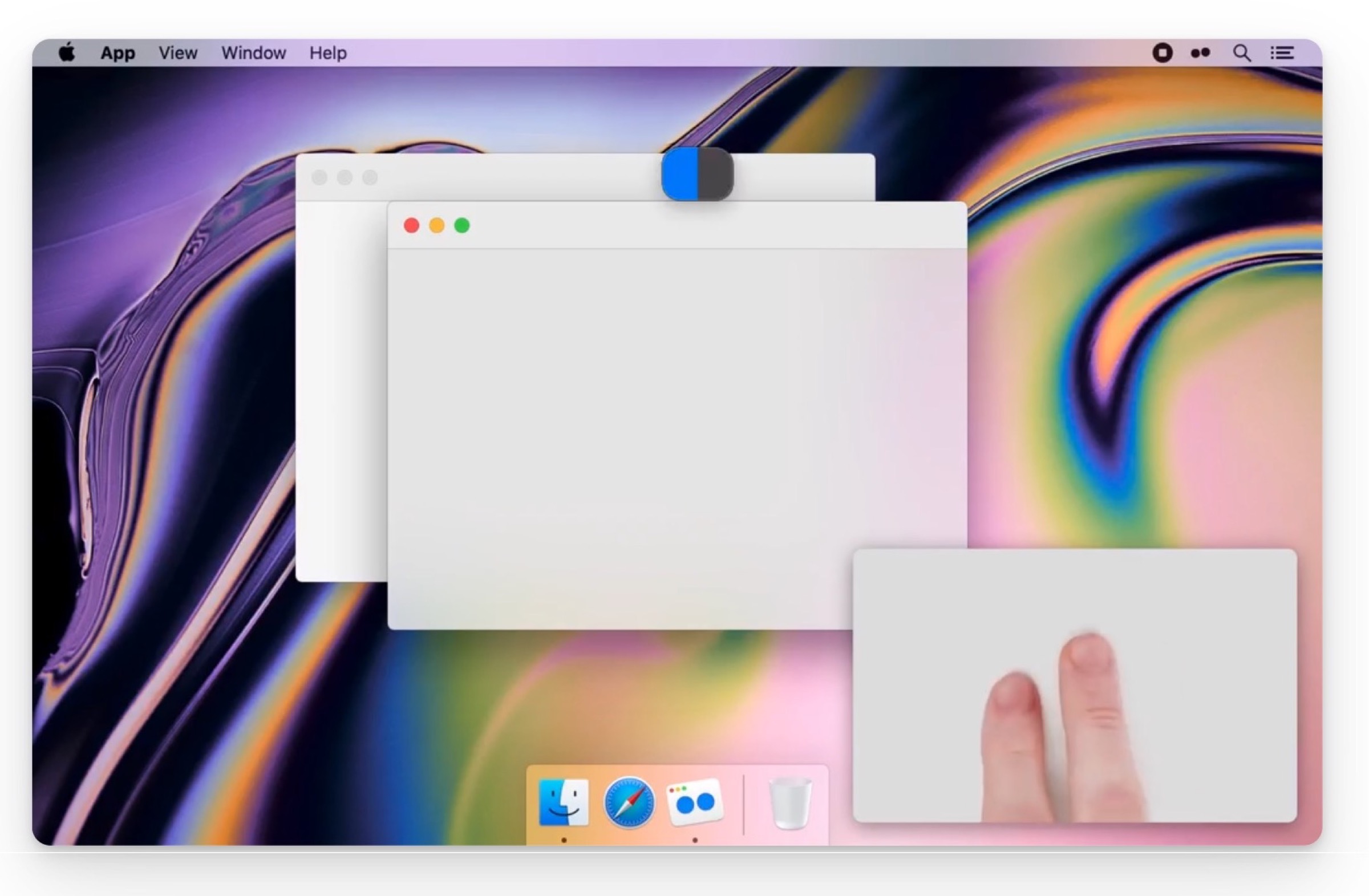Click the trackpad preview with two fingers
Image resolution: width=1369 pixels, height=896 pixels.
[x=1075, y=684]
